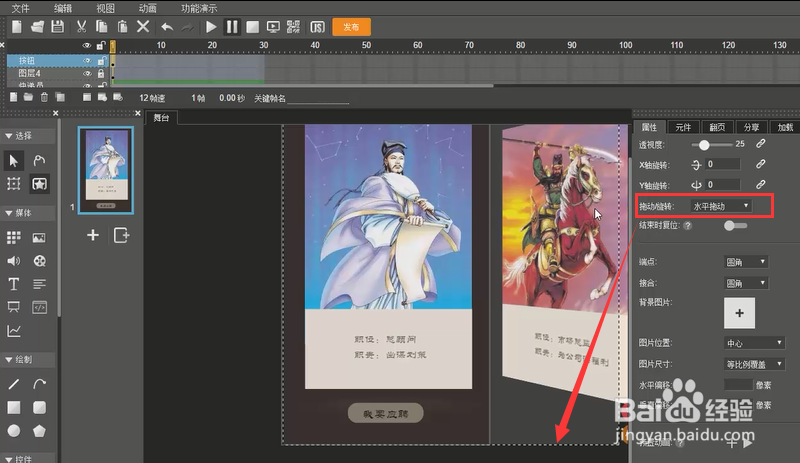Viewport: 800px width, 463px height.
Task: Redo the last undone action
Action: pyautogui.click(x=187, y=27)
